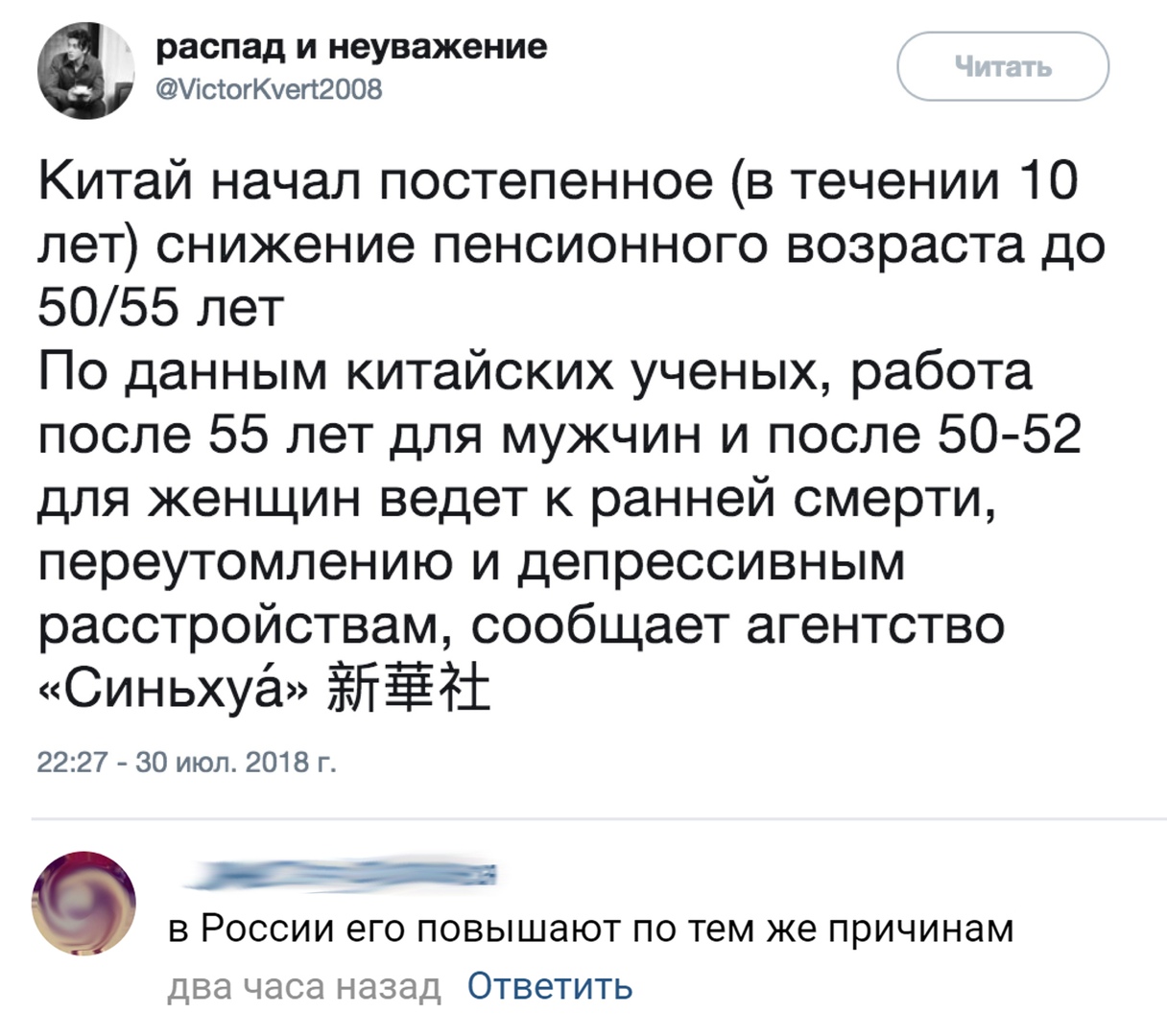Click the line "расстройствам, сообщает агентство"
This screenshot has height=1036, width=1167.
tap(522, 625)
